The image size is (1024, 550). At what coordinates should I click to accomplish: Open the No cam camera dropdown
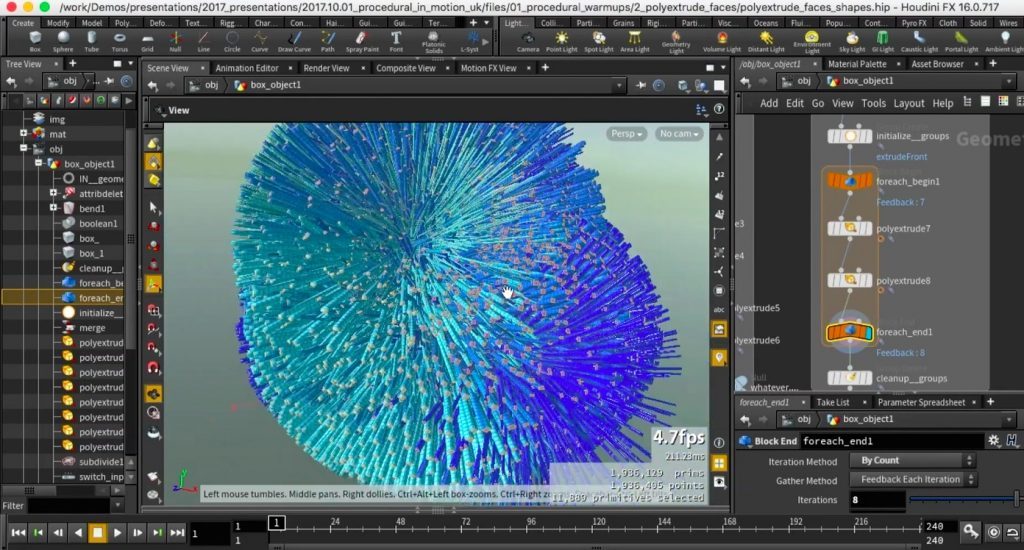pyautogui.click(x=680, y=134)
